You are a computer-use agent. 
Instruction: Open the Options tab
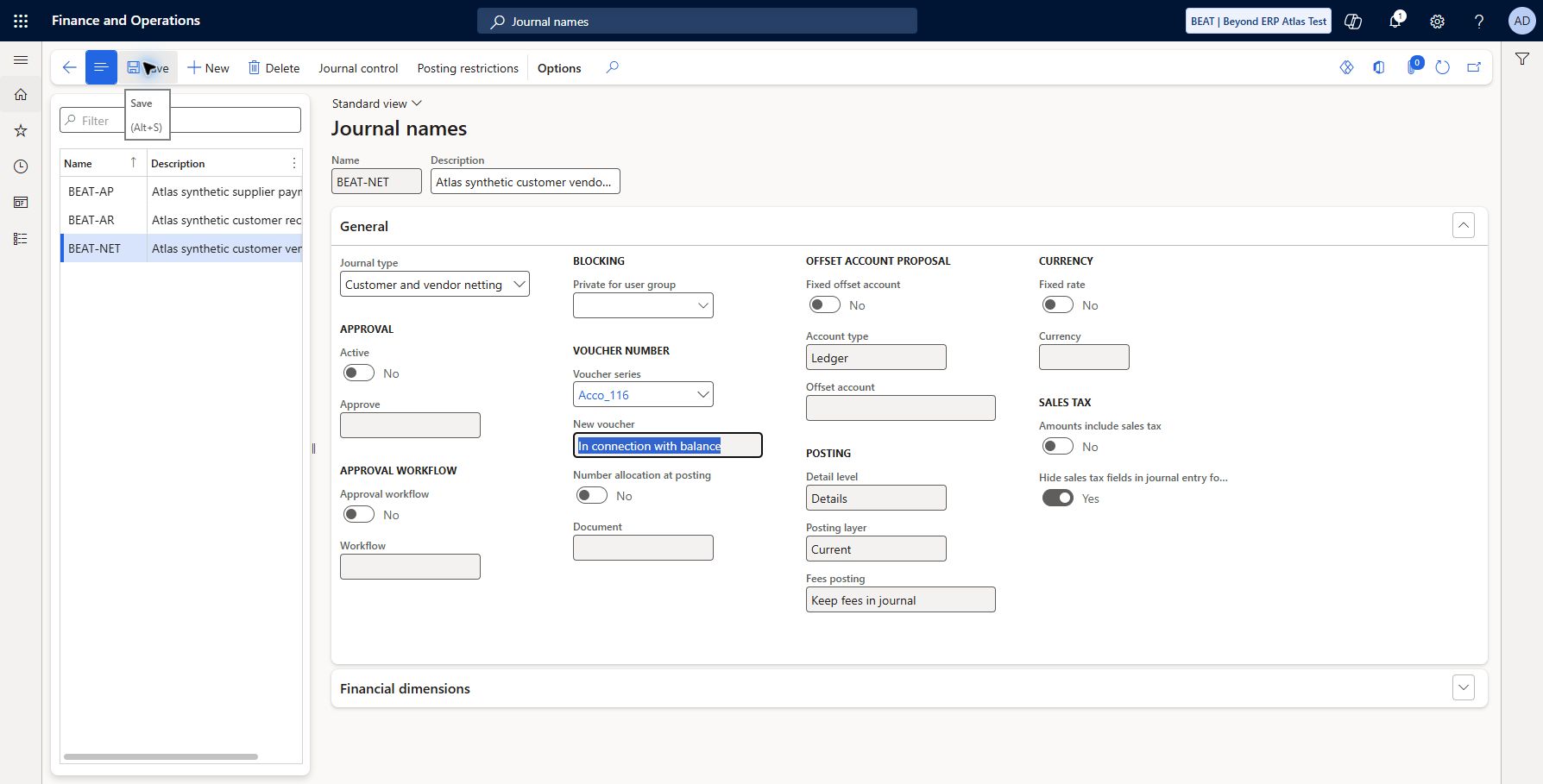click(559, 68)
